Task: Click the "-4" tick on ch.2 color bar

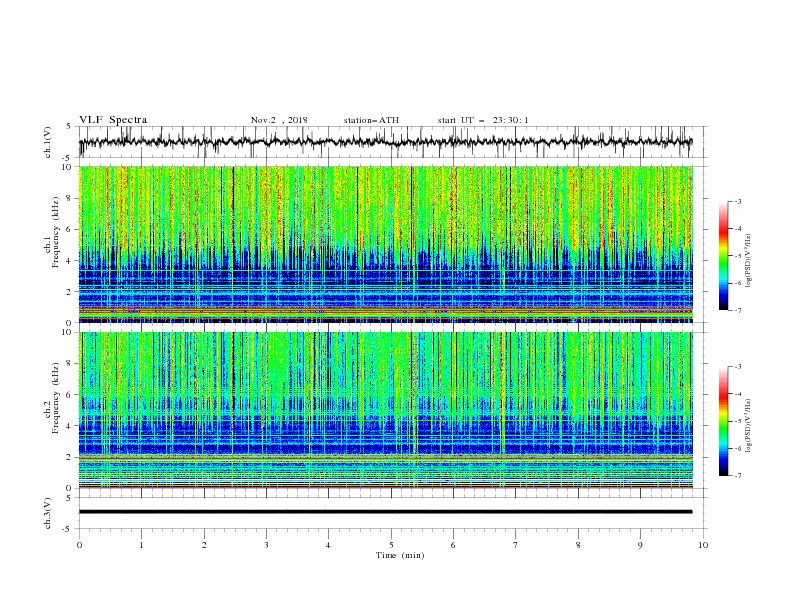Action: click(x=738, y=394)
